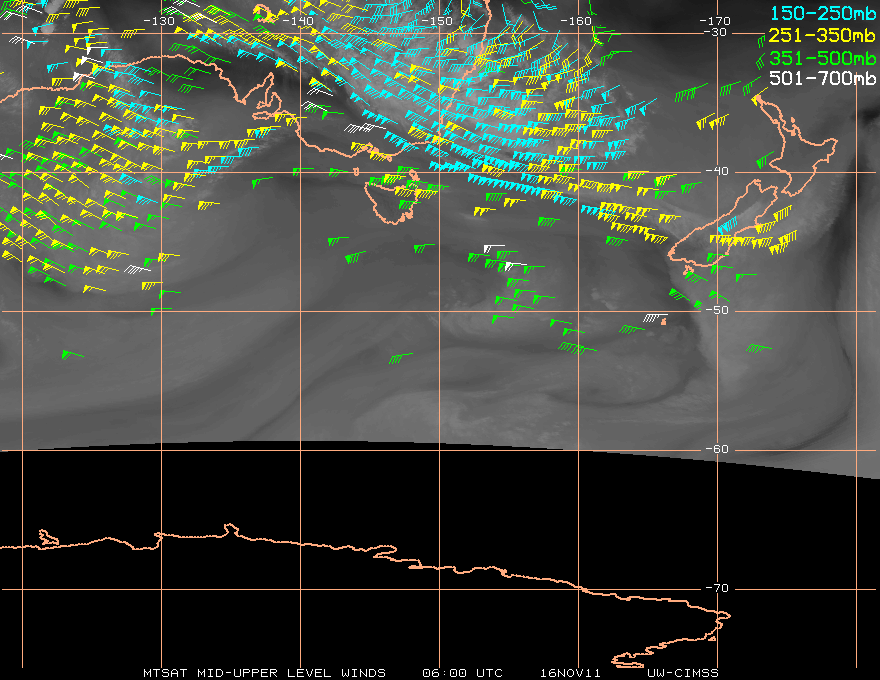Click the 16NOV11 date text
The height and width of the screenshot is (680, 880).
coord(570,673)
